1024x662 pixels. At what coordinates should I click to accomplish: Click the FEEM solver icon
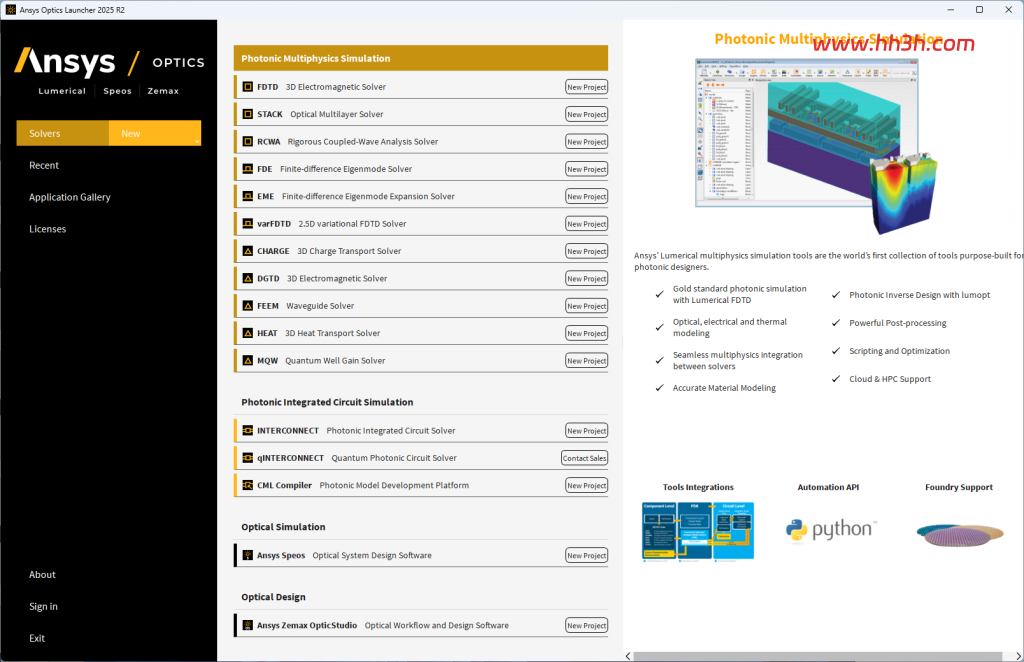[248, 306]
